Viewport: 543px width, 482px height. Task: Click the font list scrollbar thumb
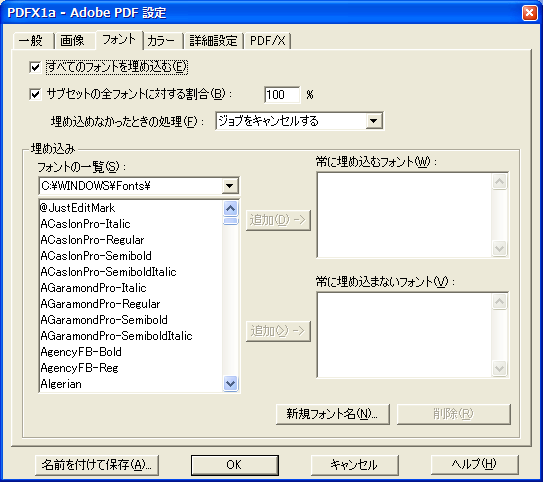click(x=231, y=221)
